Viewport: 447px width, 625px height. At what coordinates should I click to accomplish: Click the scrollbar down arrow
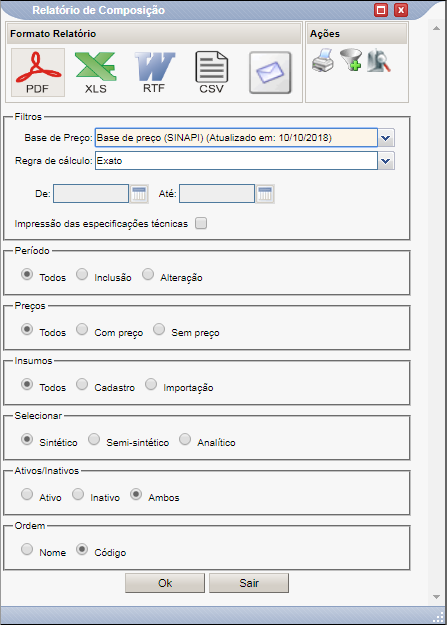click(436, 597)
